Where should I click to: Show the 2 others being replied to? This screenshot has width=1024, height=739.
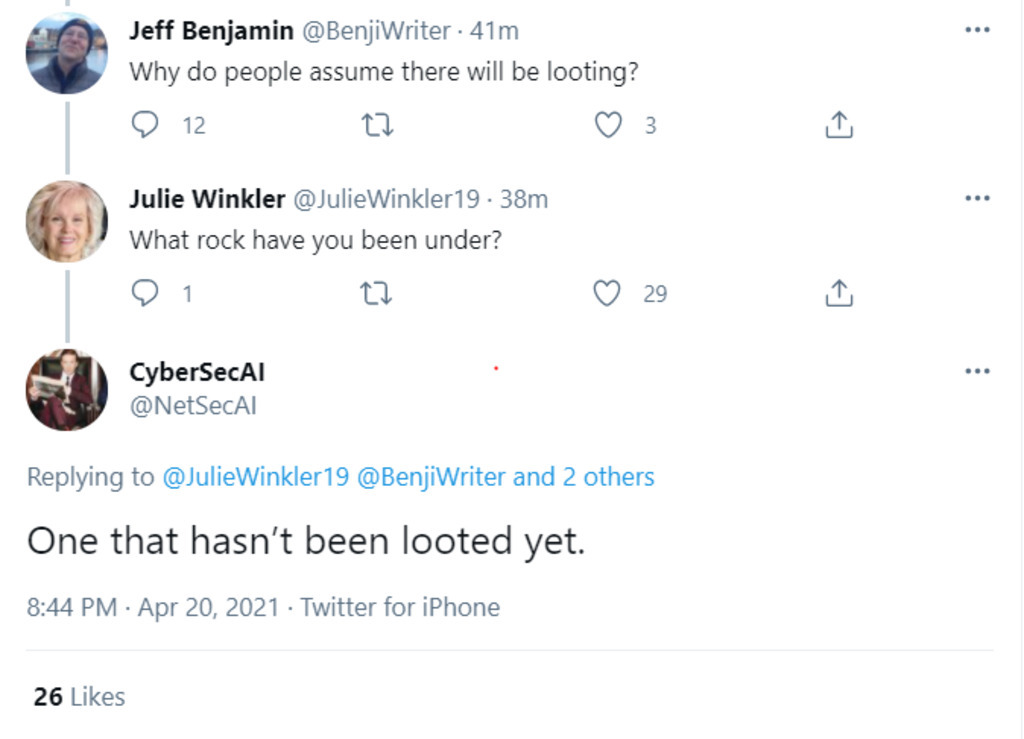click(584, 477)
